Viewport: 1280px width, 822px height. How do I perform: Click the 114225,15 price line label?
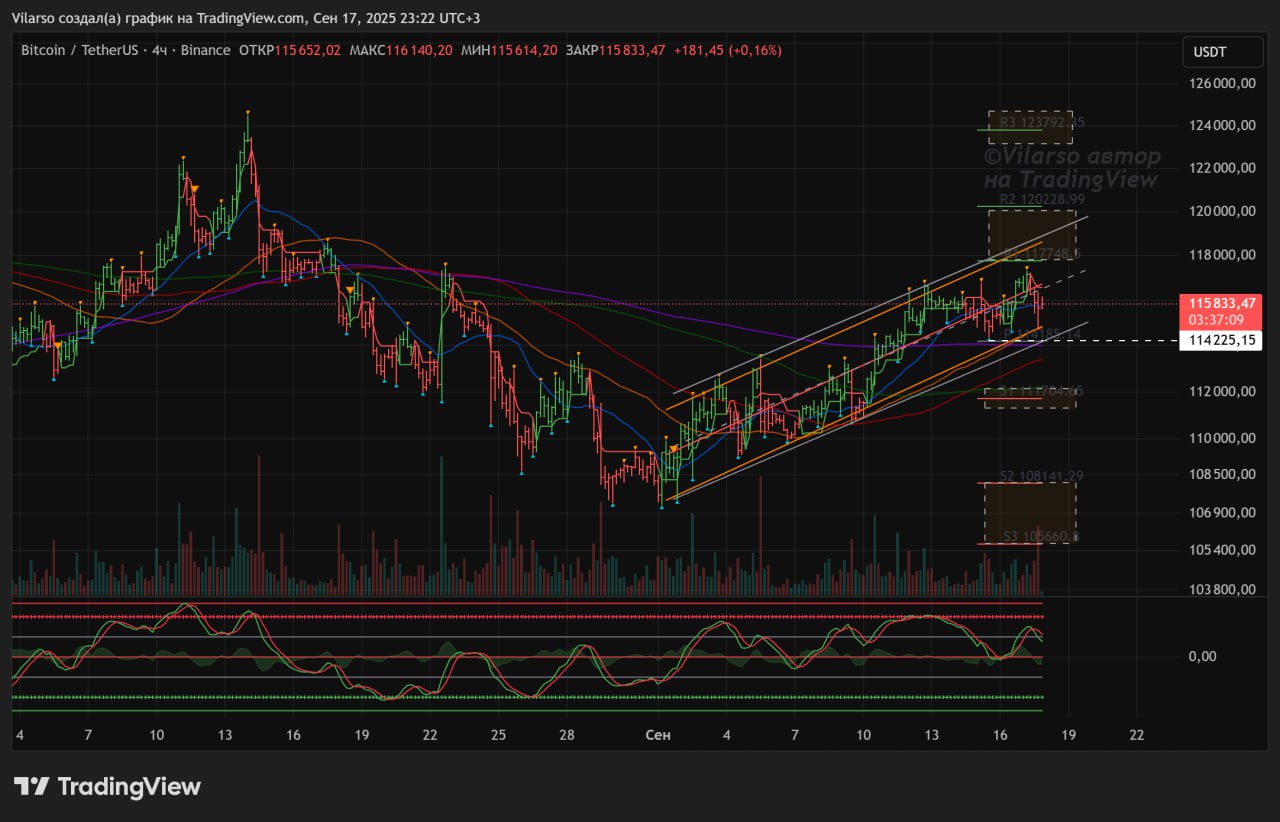coord(1221,341)
